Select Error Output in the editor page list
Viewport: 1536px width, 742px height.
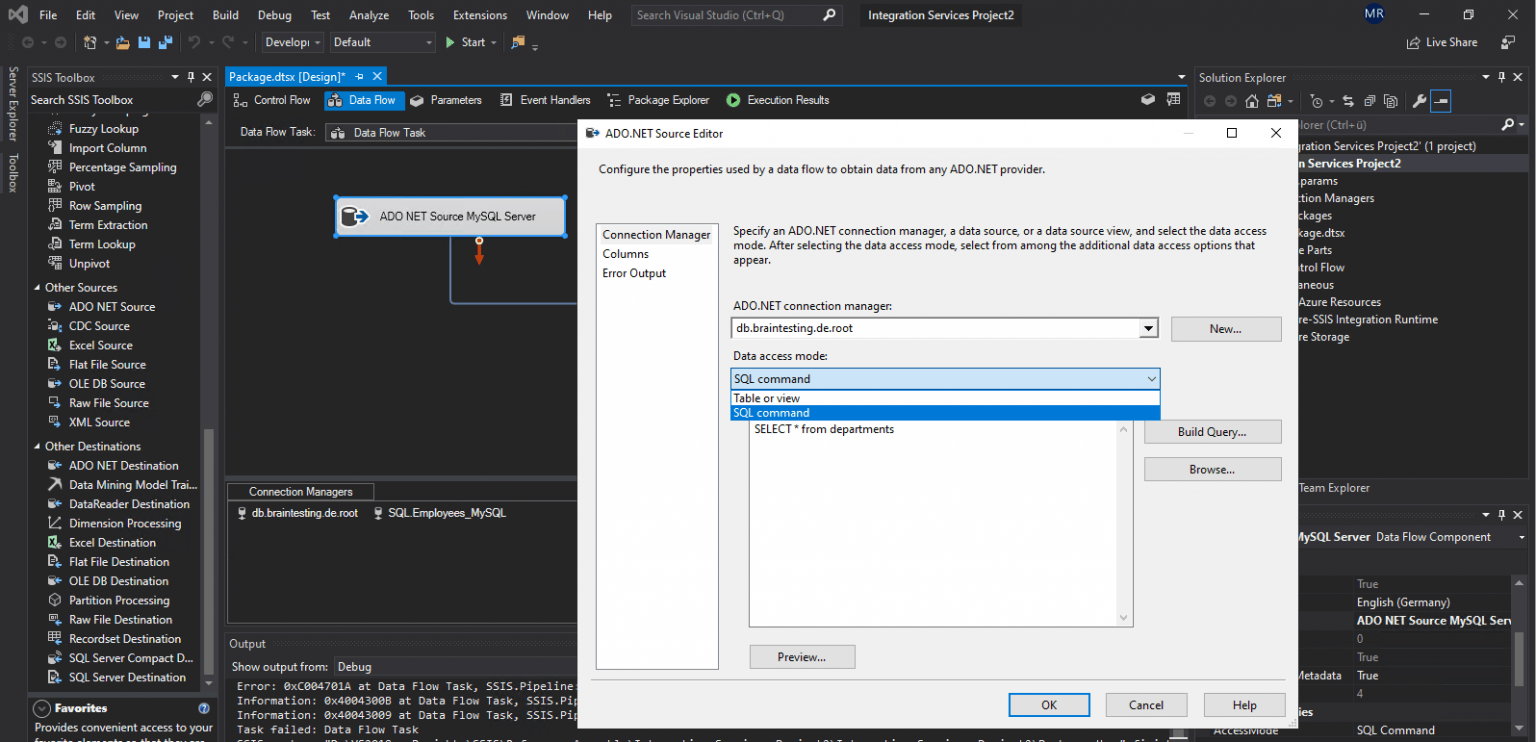tap(634, 273)
